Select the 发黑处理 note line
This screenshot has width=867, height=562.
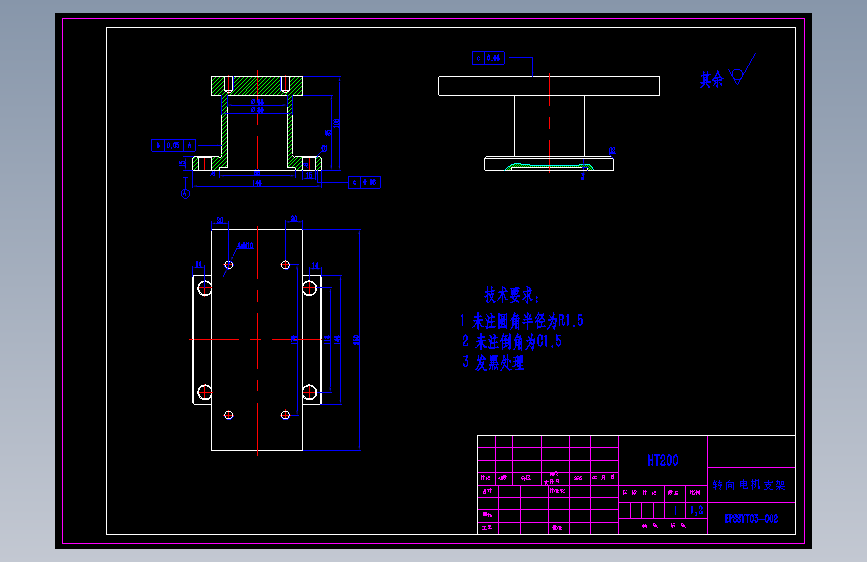coord(493,363)
